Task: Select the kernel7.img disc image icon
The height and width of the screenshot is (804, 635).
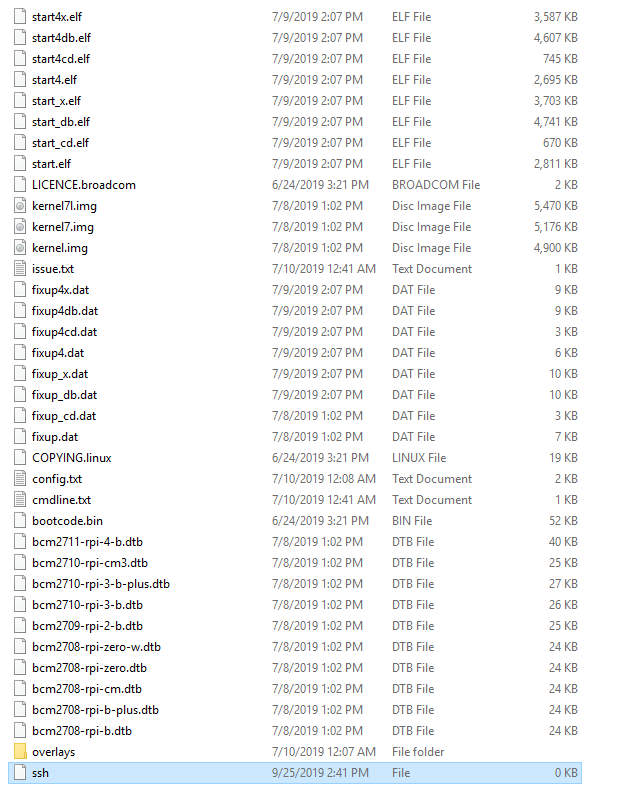Action: (x=20, y=227)
